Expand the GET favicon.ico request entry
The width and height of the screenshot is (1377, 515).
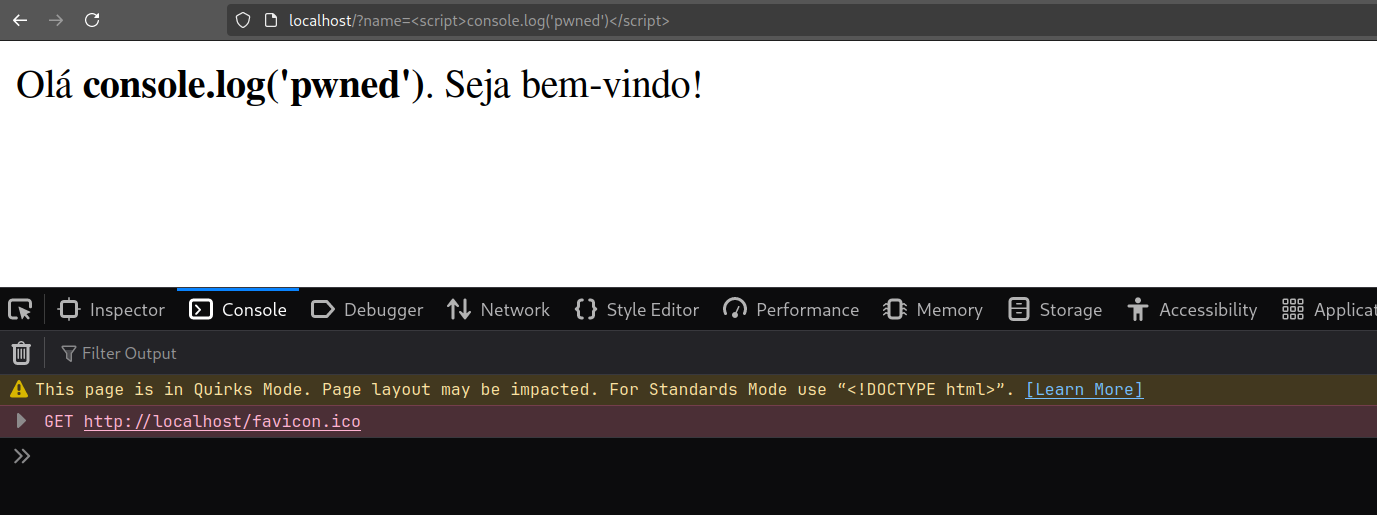tap(22, 421)
